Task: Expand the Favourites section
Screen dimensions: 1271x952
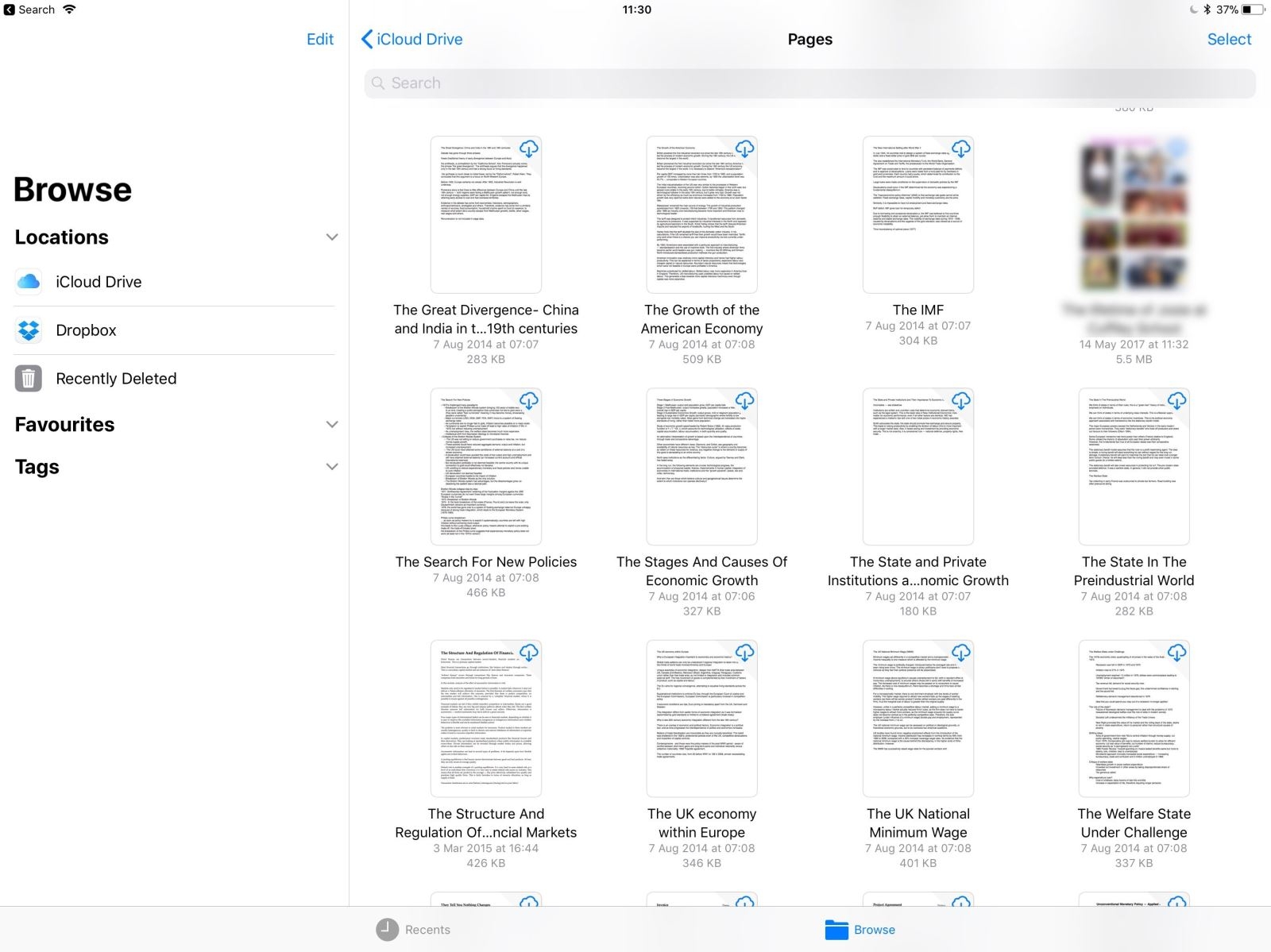Action: [331, 424]
